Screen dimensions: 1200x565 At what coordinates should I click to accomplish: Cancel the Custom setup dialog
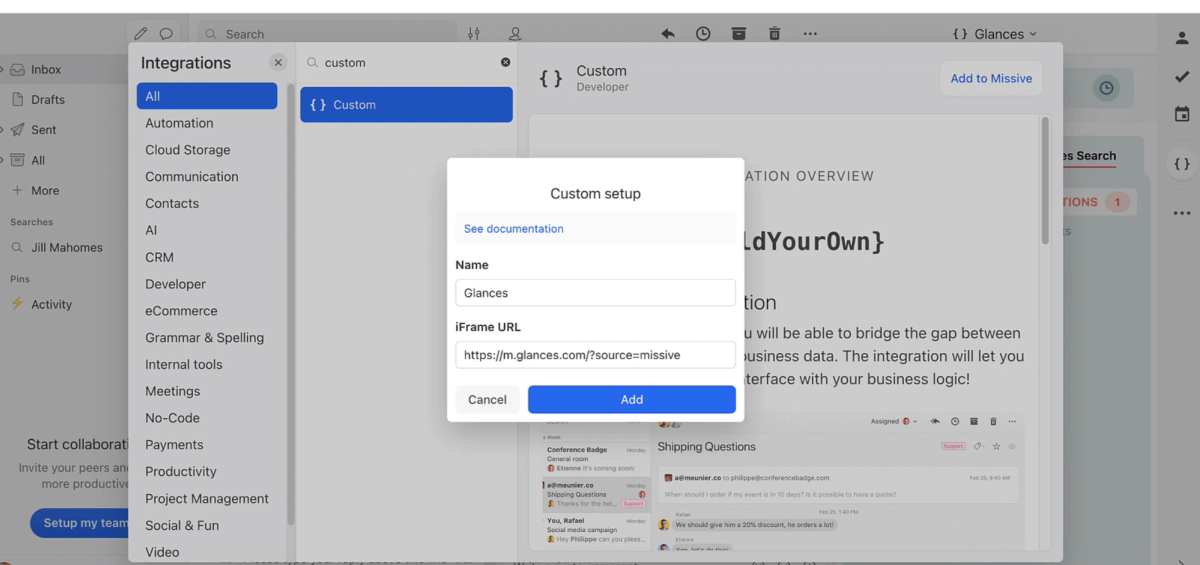point(487,399)
